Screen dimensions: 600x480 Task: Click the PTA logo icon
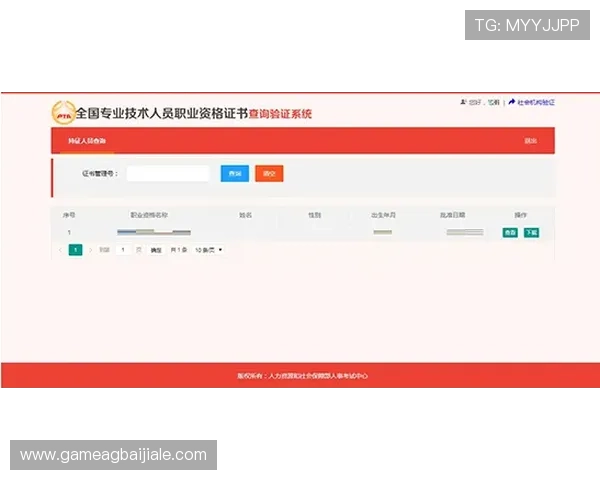(x=63, y=113)
